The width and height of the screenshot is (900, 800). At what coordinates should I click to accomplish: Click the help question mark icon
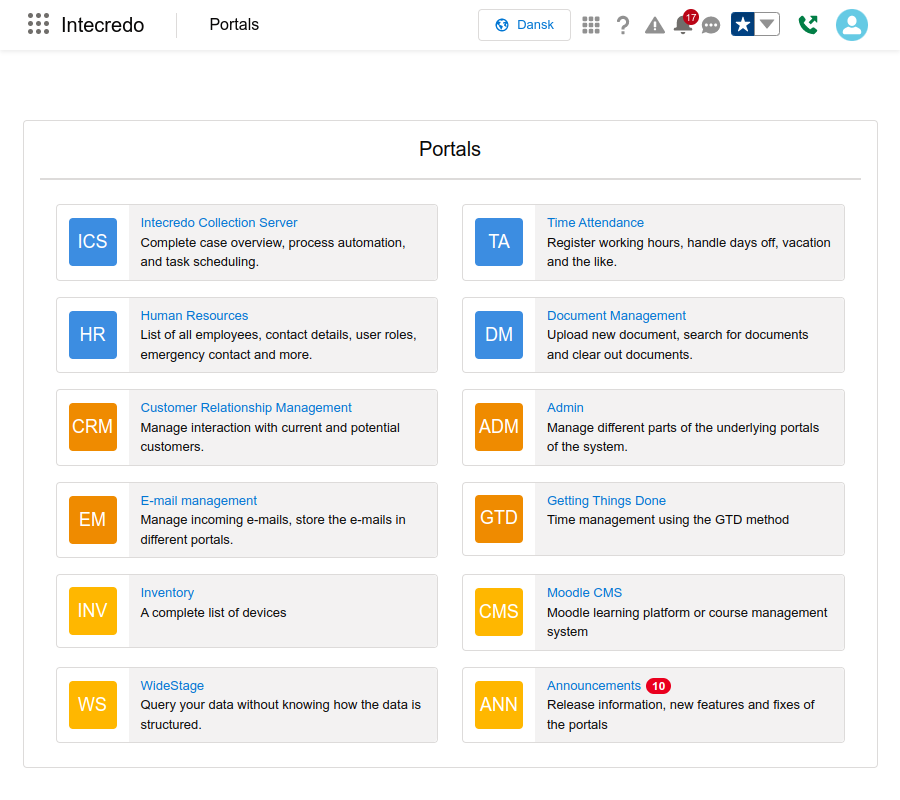tap(623, 25)
